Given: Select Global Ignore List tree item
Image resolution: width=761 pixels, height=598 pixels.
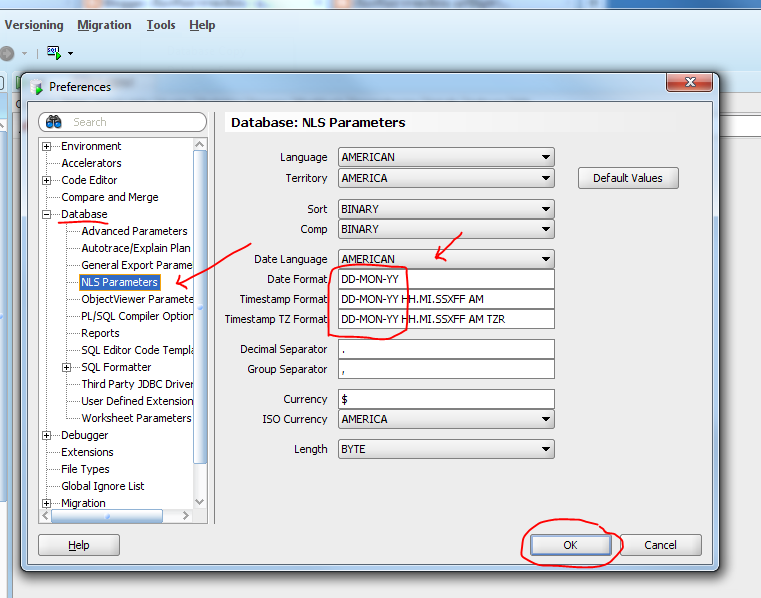Looking at the screenshot, I should [x=103, y=486].
